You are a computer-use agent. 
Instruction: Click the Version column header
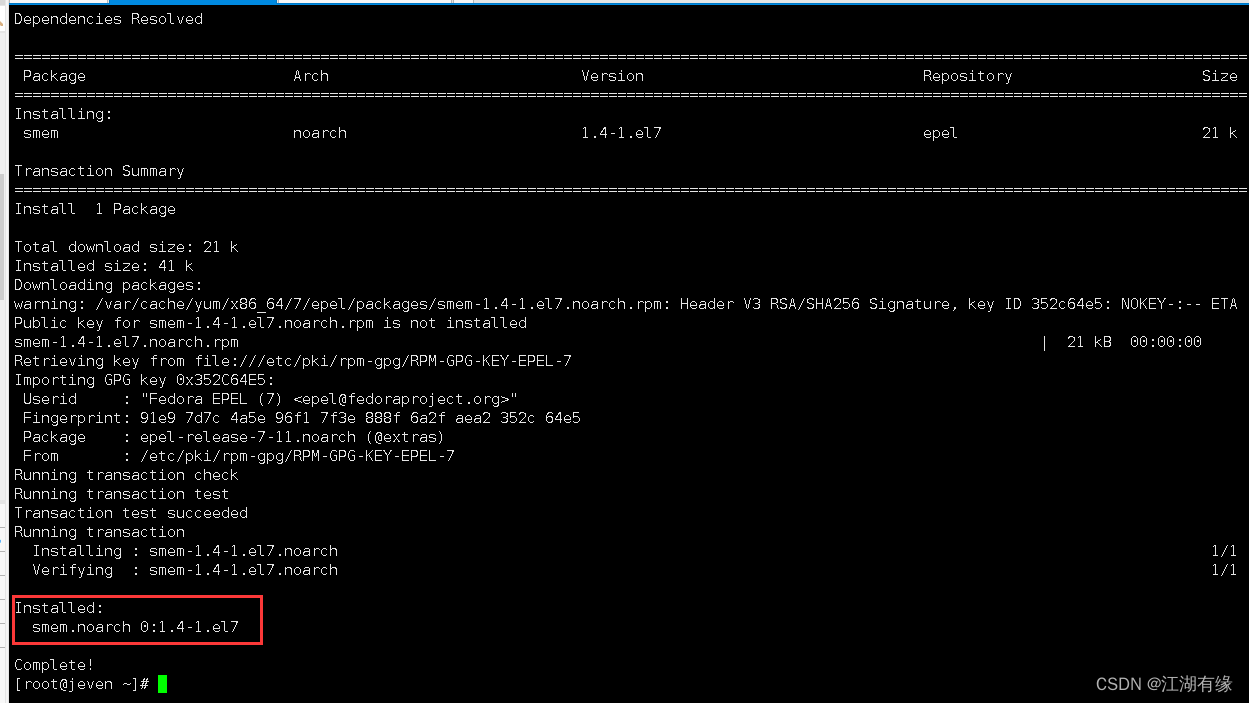[612, 76]
